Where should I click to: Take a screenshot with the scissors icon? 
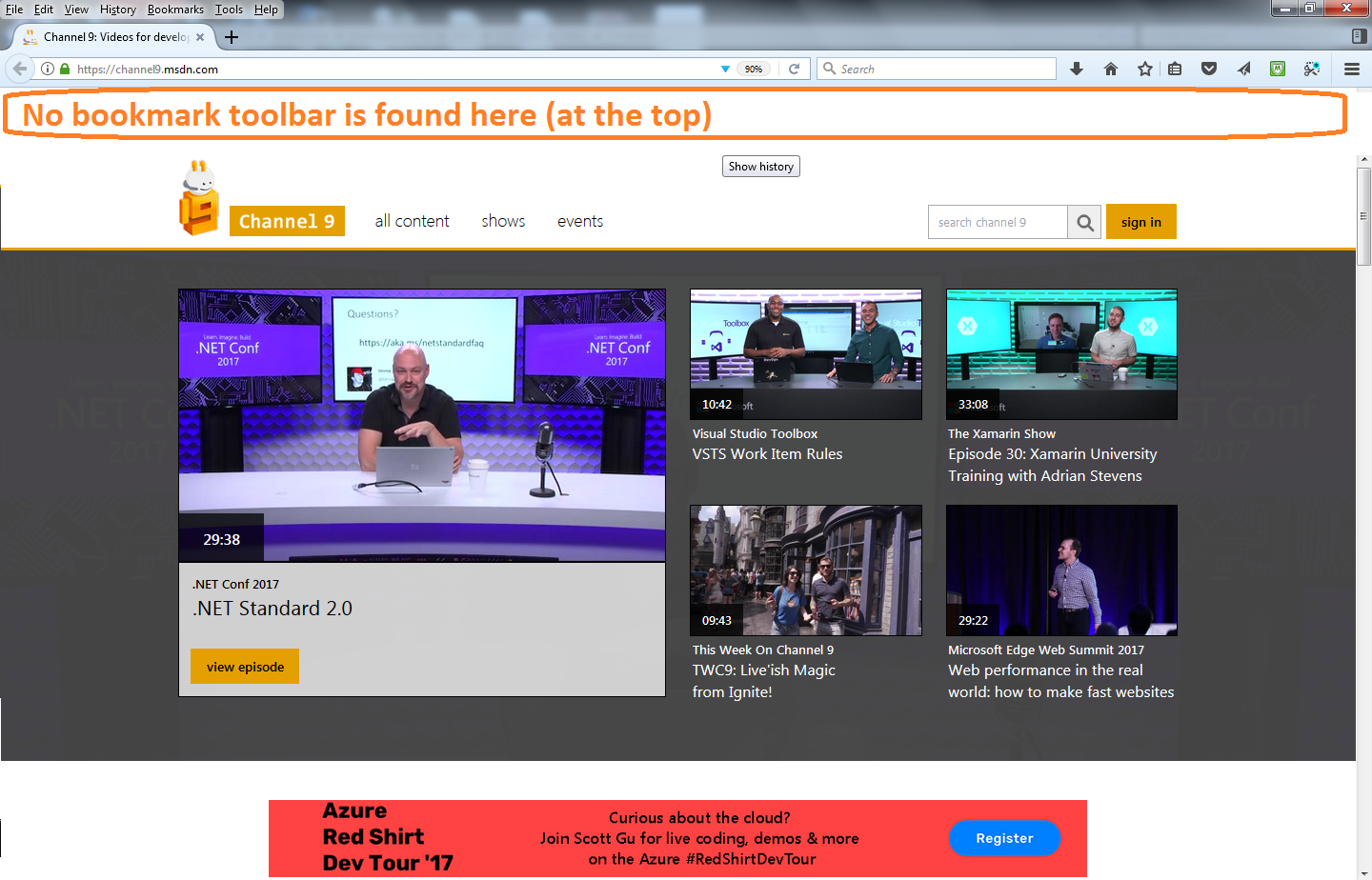coord(1312,69)
